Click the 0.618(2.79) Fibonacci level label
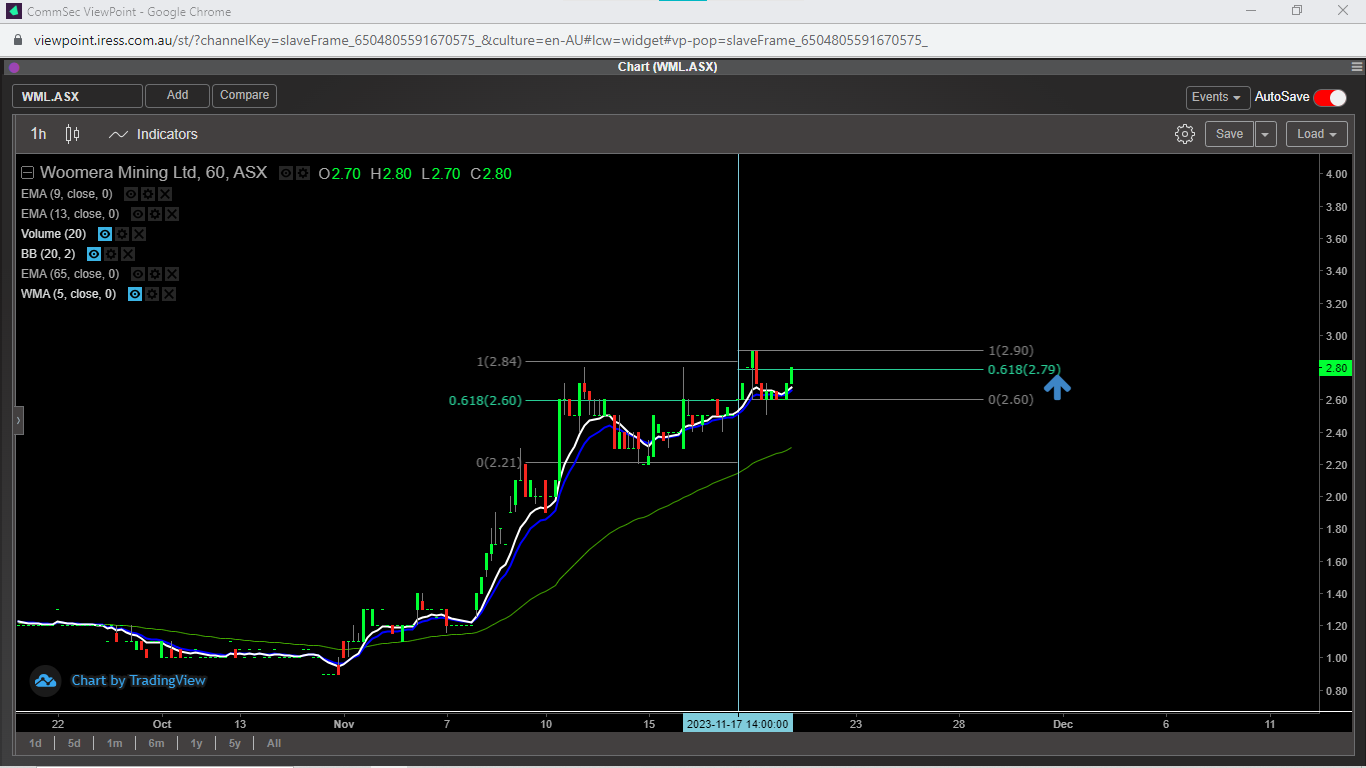1366x768 pixels. point(1024,370)
